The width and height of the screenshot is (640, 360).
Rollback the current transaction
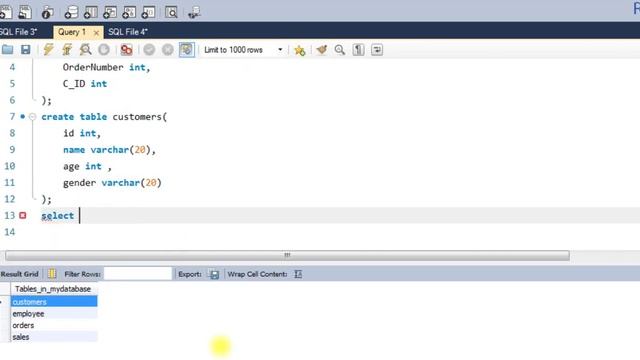(x=167, y=50)
